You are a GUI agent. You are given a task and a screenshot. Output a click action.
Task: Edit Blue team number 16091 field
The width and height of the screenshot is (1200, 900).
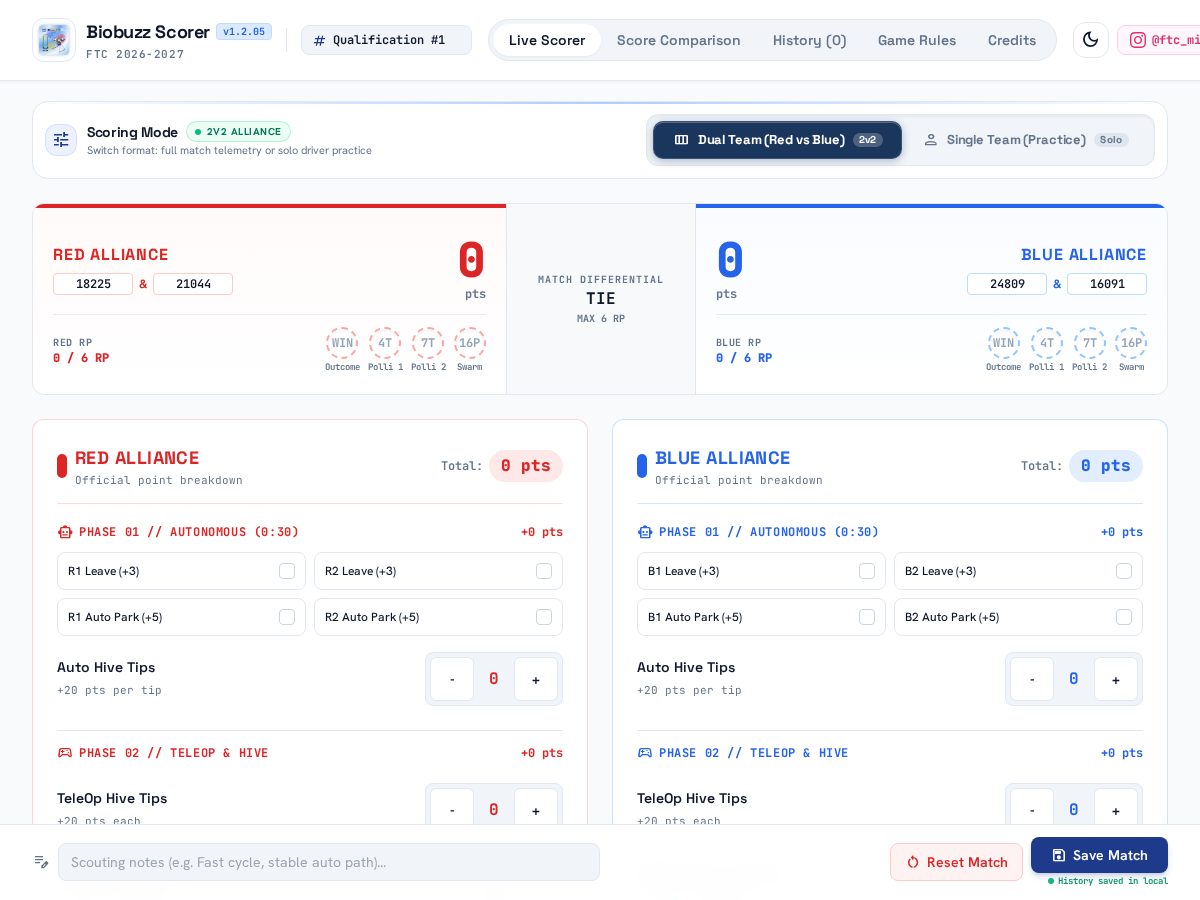[1107, 284]
